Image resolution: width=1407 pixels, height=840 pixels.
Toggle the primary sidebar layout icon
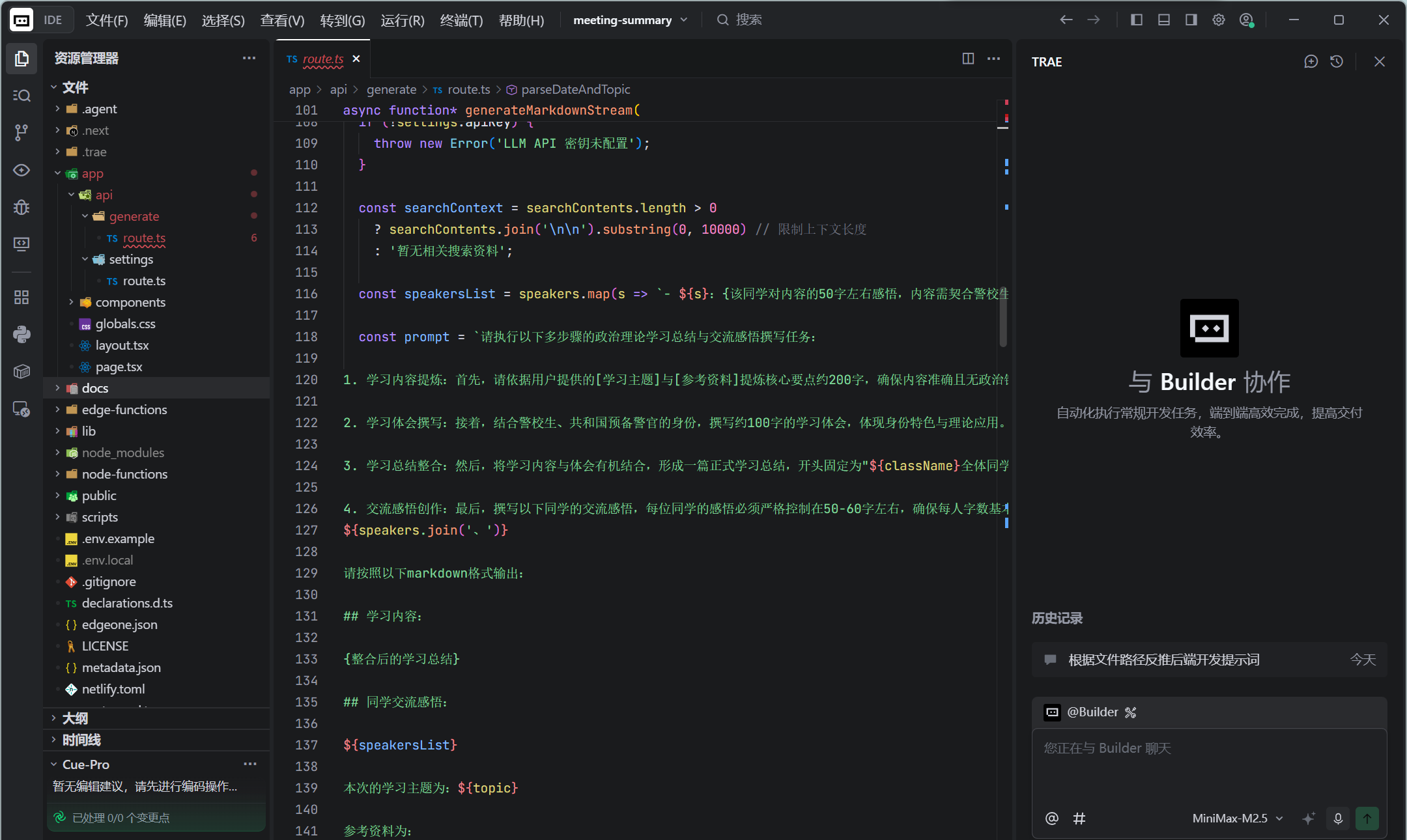1137,20
